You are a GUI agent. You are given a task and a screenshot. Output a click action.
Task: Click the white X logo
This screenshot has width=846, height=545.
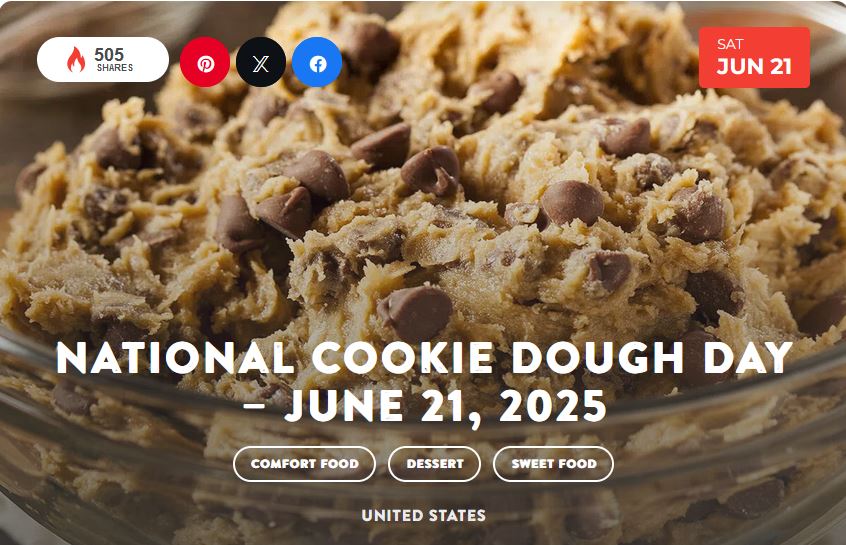tap(261, 64)
